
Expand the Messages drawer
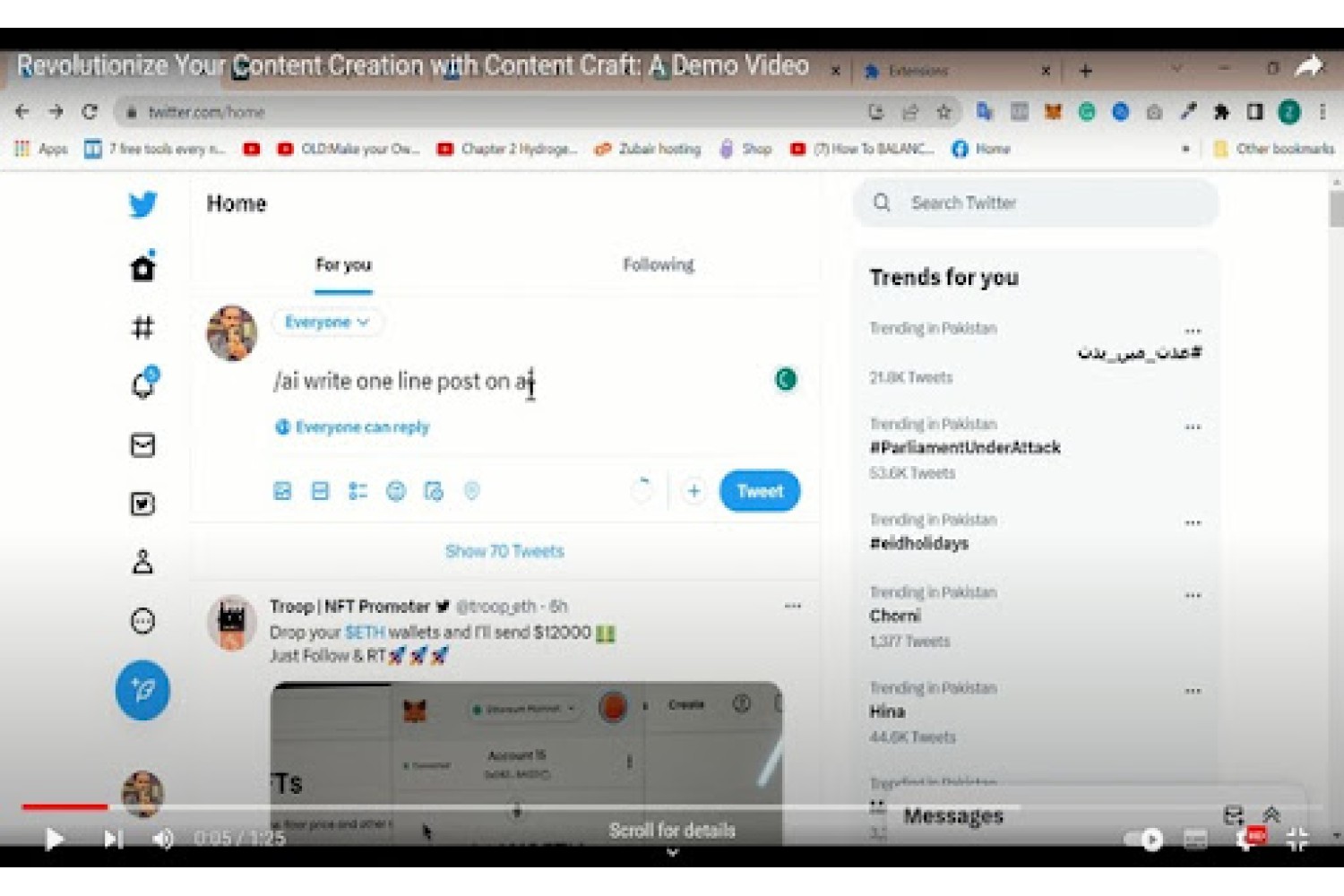(x=1271, y=814)
